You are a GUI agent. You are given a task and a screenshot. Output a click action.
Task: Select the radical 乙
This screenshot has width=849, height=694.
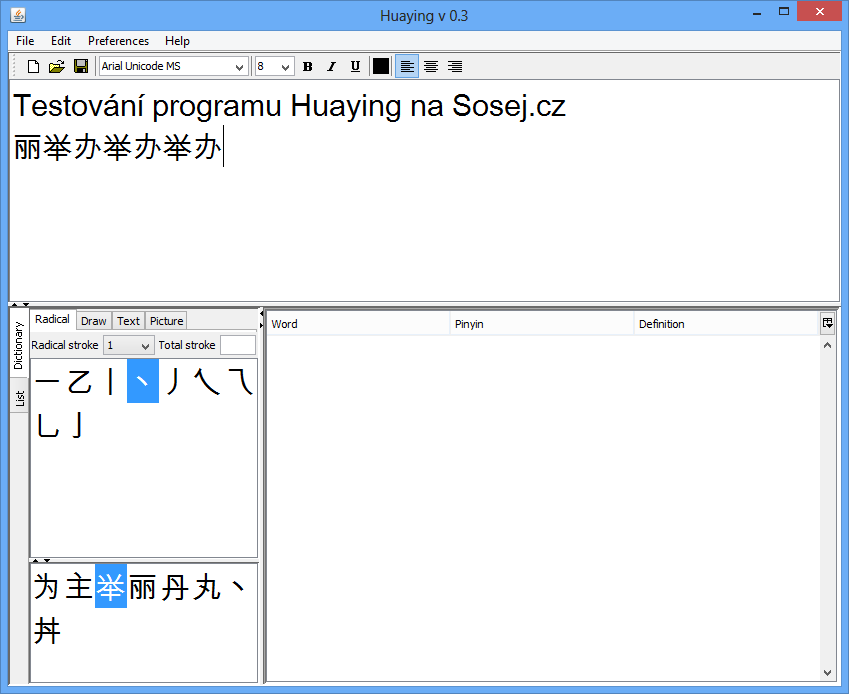pyautogui.click(x=79, y=382)
